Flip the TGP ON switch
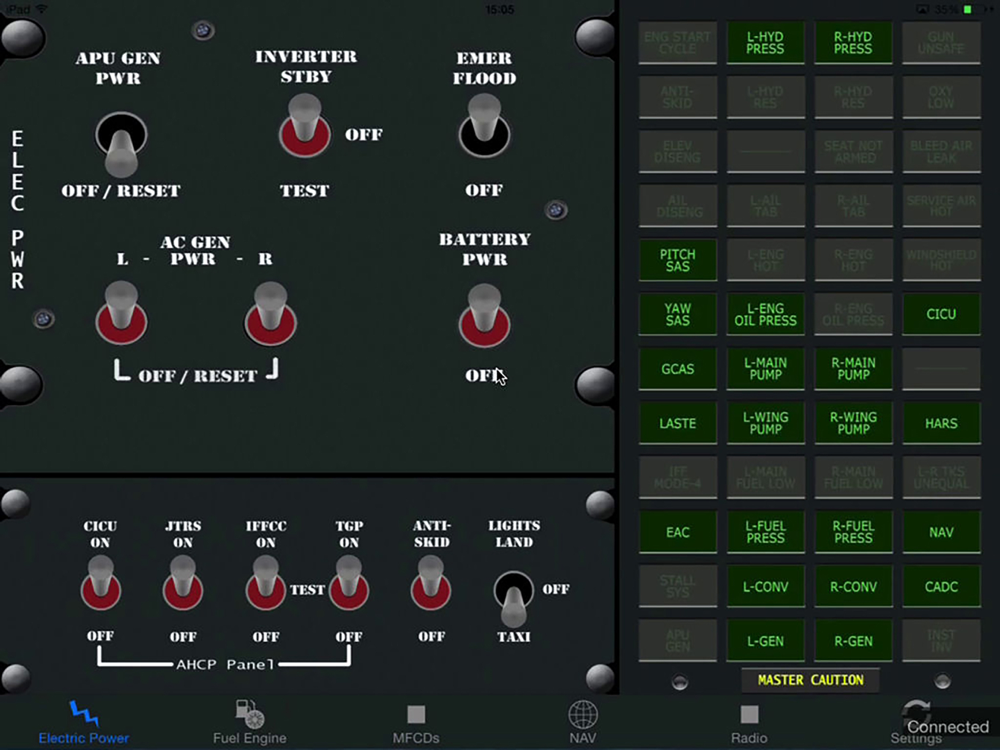Image resolution: width=1000 pixels, height=750 pixels. point(349,583)
